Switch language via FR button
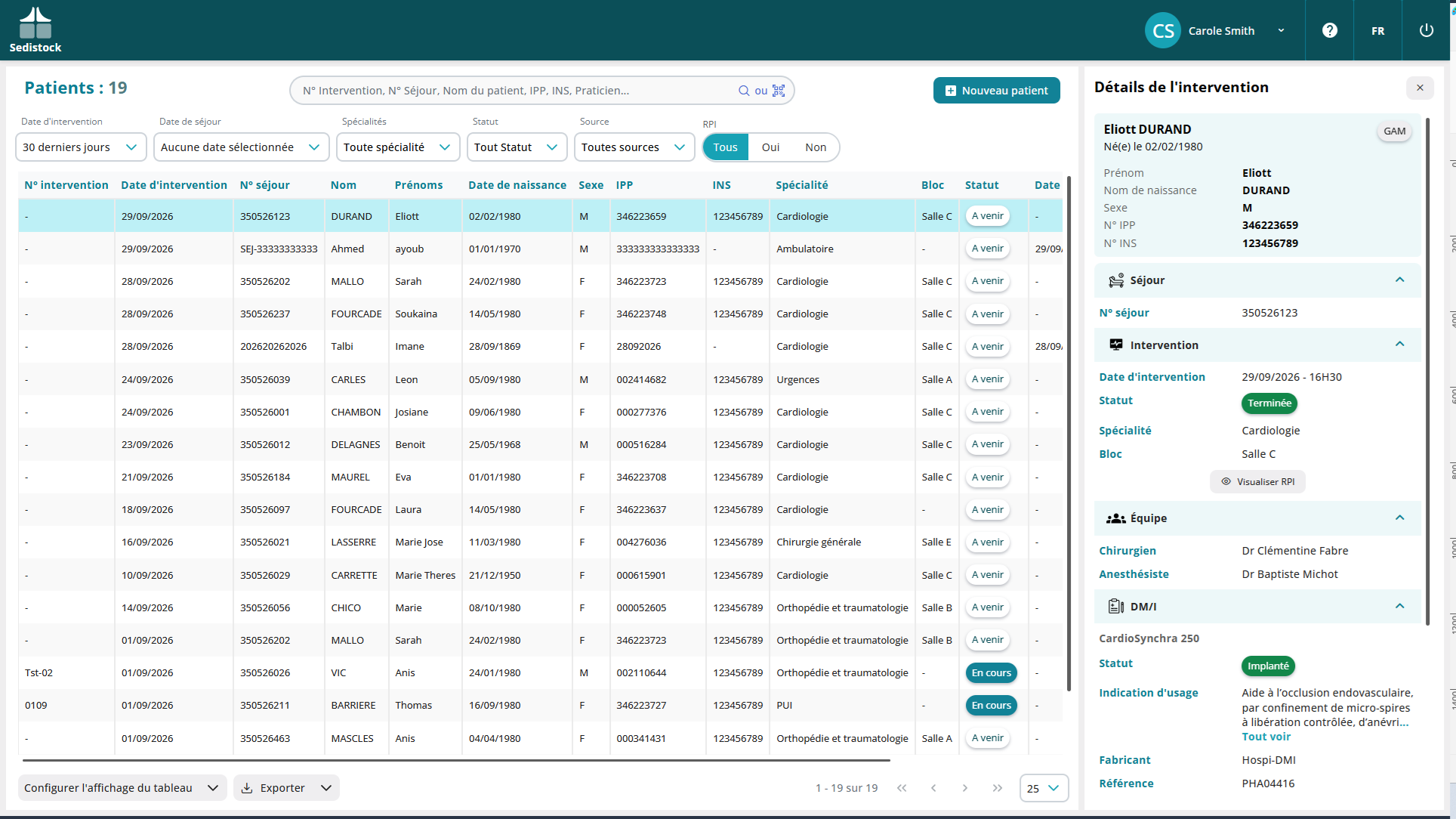1456x819 pixels. pyautogui.click(x=1378, y=31)
